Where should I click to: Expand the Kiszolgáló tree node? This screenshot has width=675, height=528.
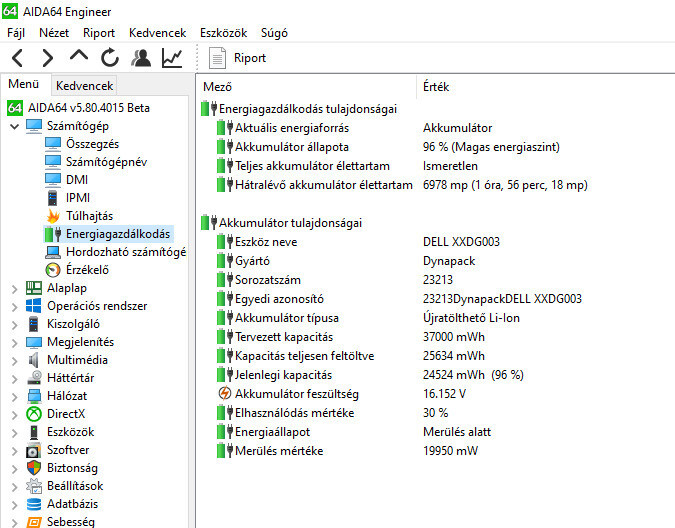click(x=15, y=325)
